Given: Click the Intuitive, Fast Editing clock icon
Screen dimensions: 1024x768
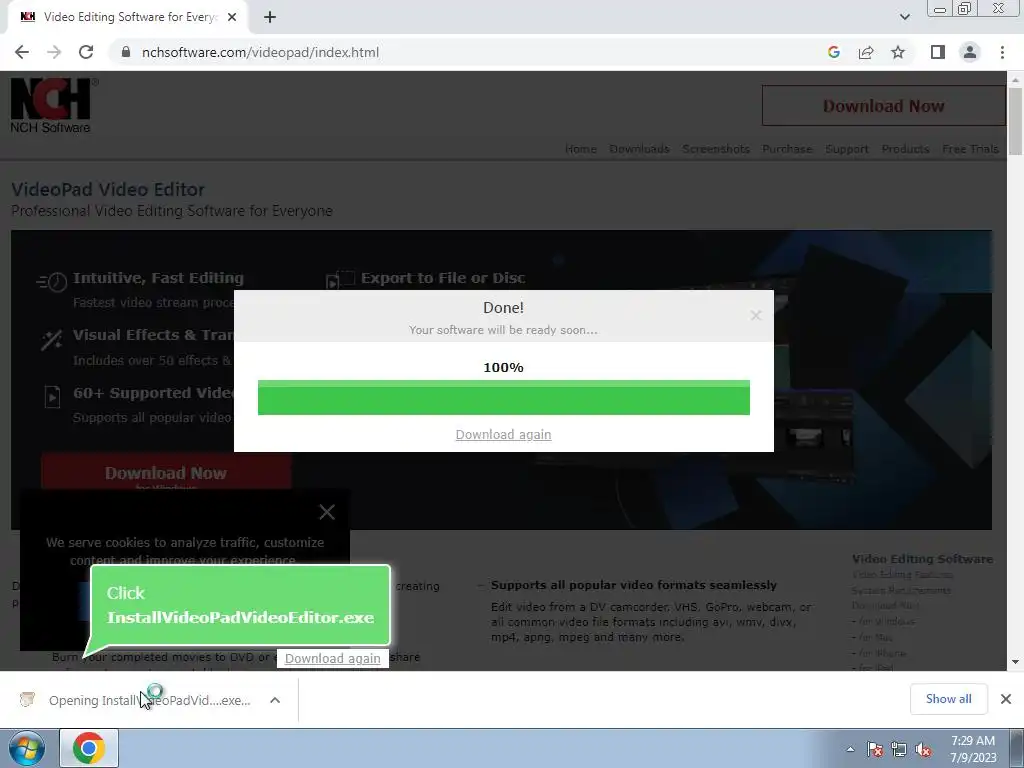Looking at the screenshot, I should click(52, 281).
